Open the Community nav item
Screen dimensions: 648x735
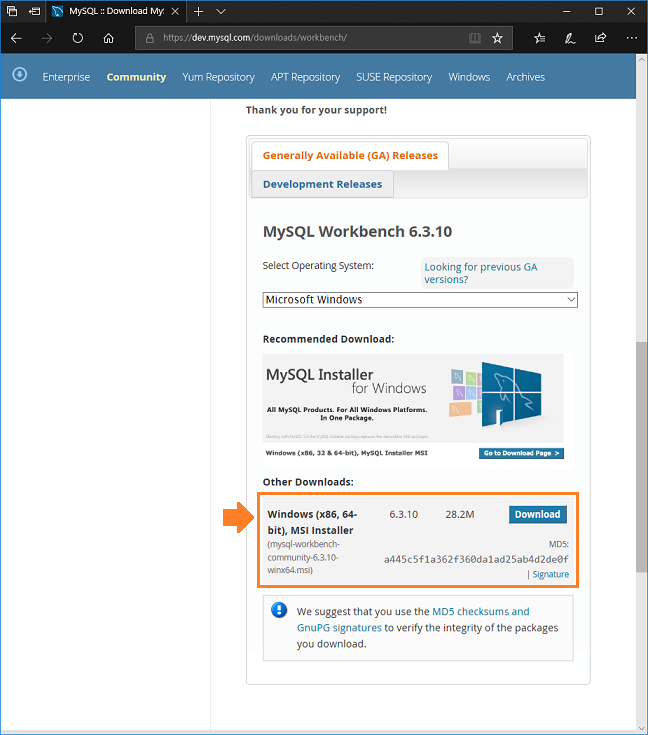click(136, 77)
